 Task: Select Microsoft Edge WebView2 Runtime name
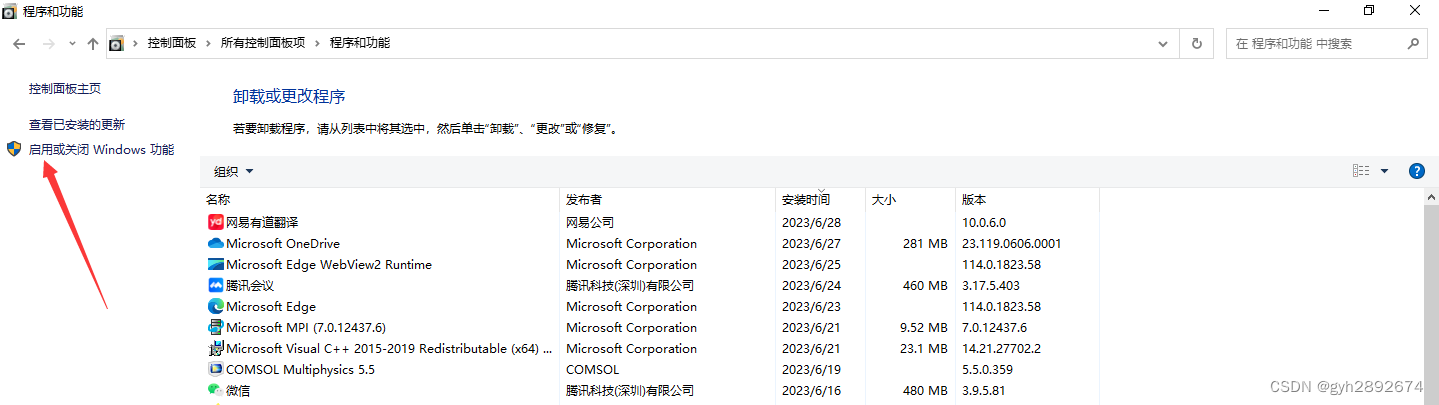(x=329, y=264)
